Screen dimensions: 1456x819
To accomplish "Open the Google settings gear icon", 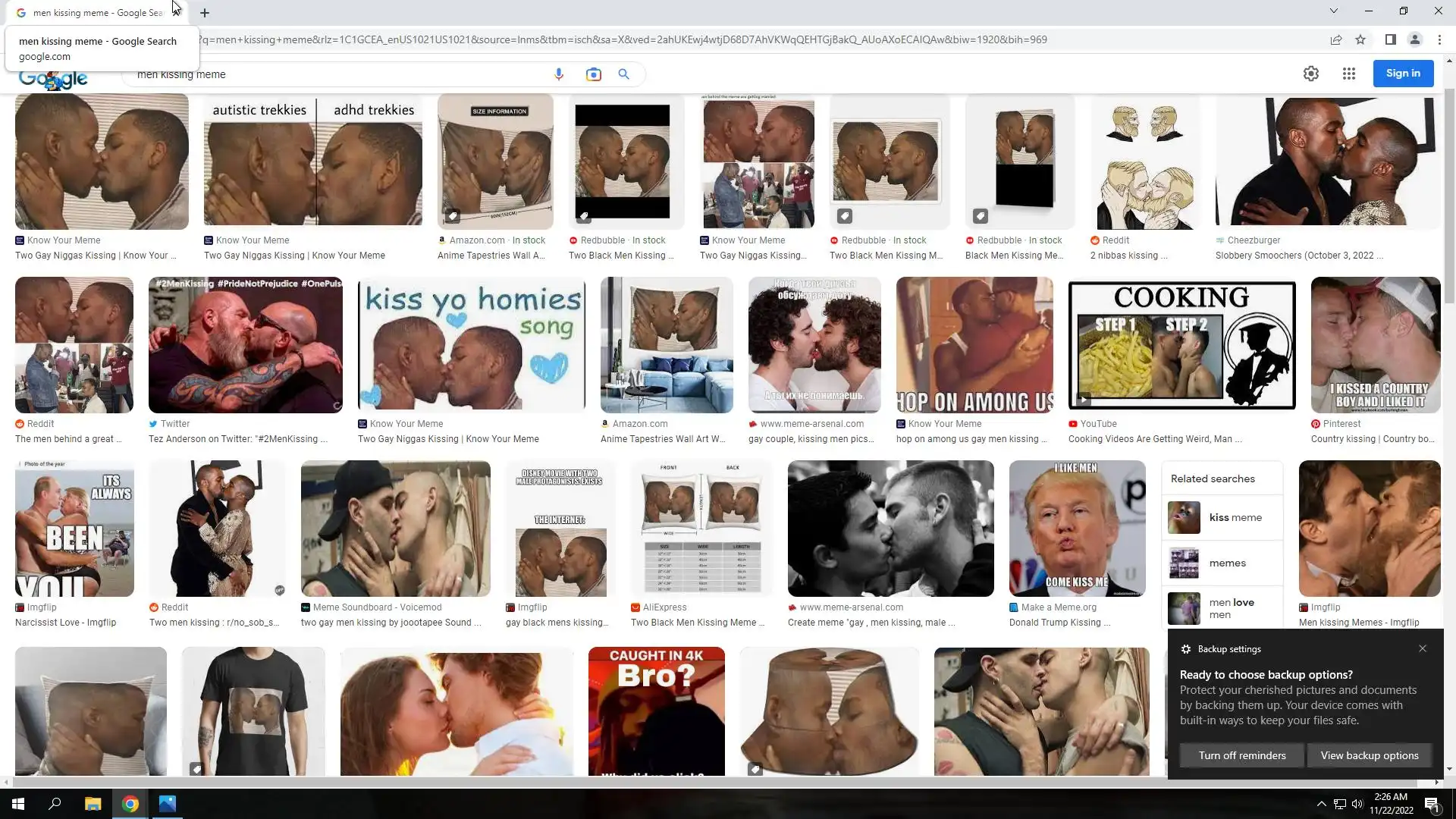I will click(1310, 74).
